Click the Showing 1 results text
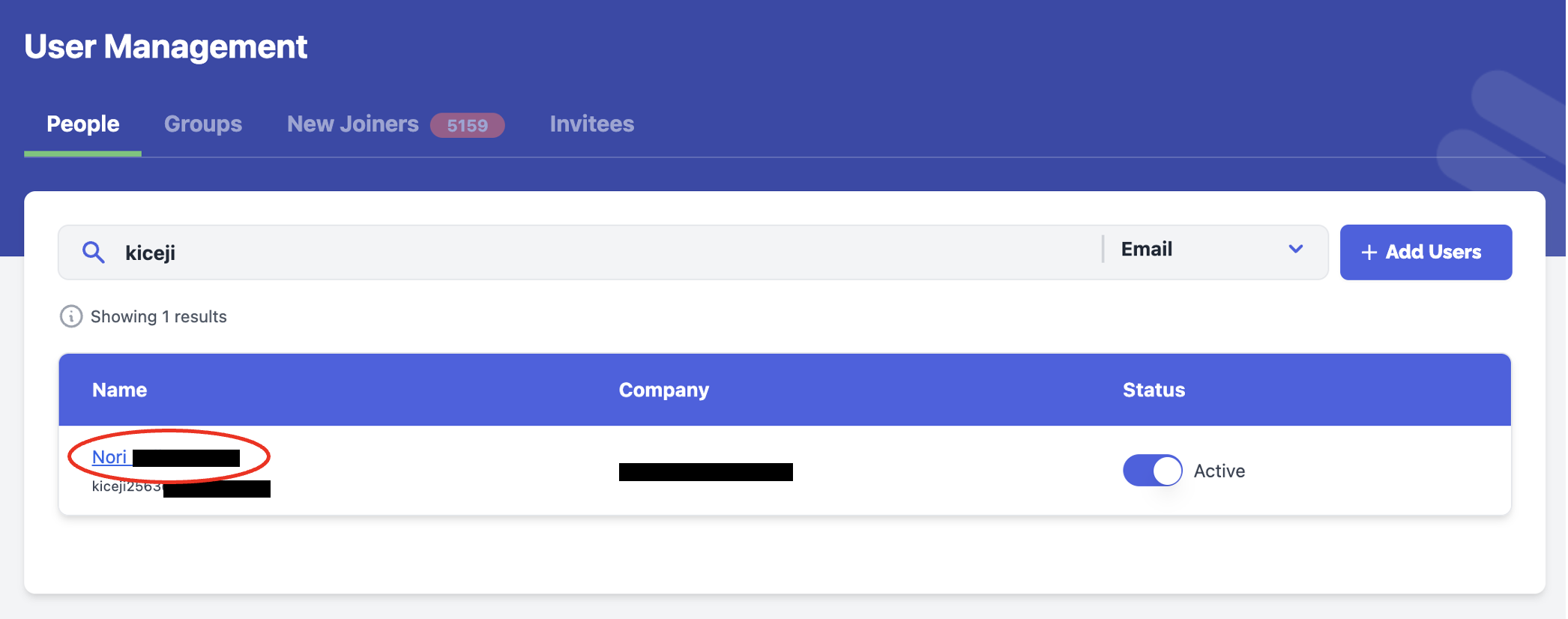Image resolution: width=1568 pixels, height=619 pixels. tap(157, 316)
